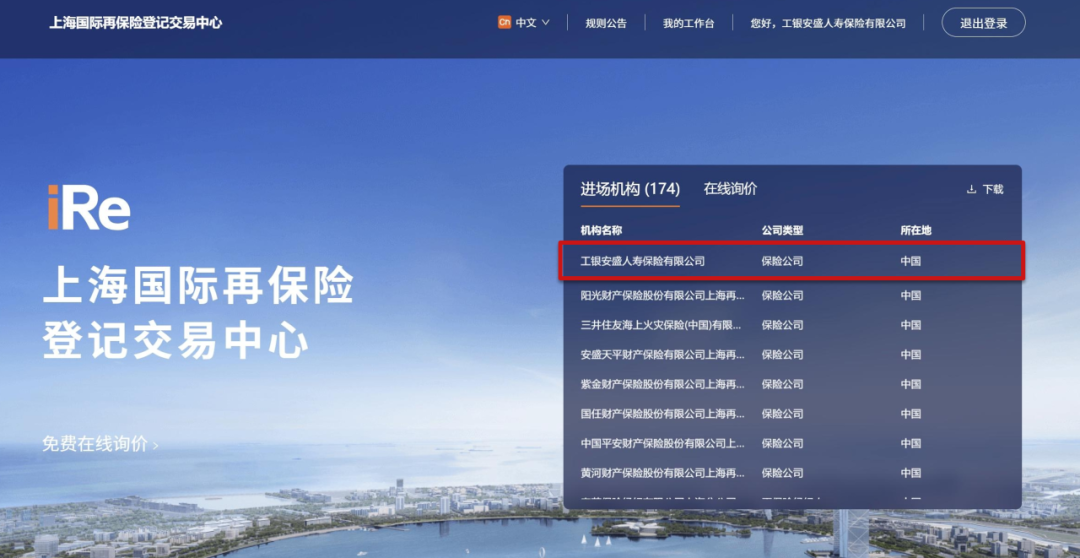This screenshot has width=1080, height=558.
Task: Expand the 中文 language dropdown
Action: pos(531,23)
